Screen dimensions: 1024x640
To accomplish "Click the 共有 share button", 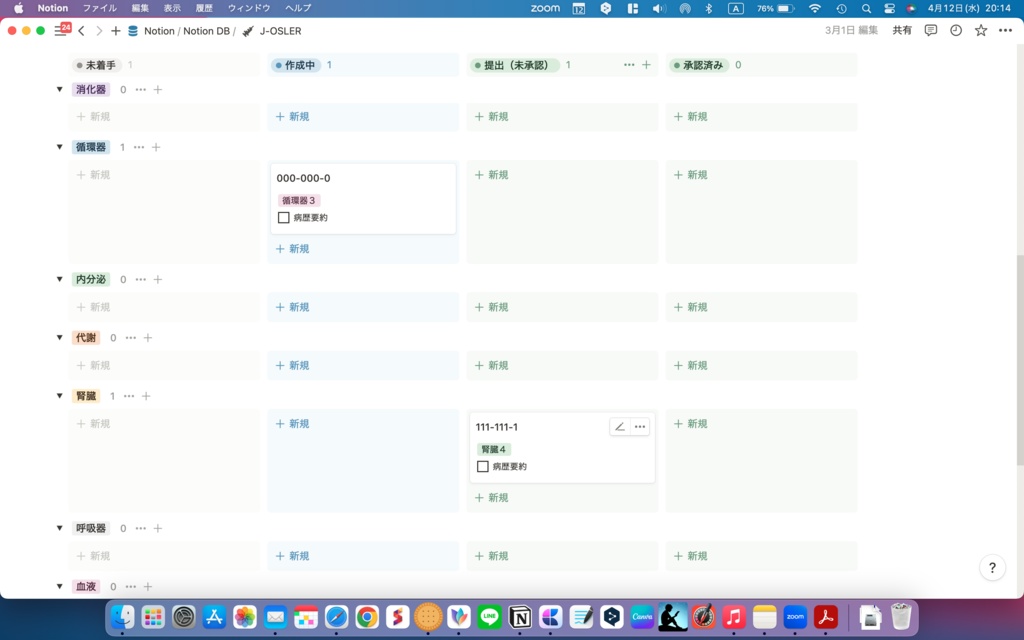I will point(902,31).
